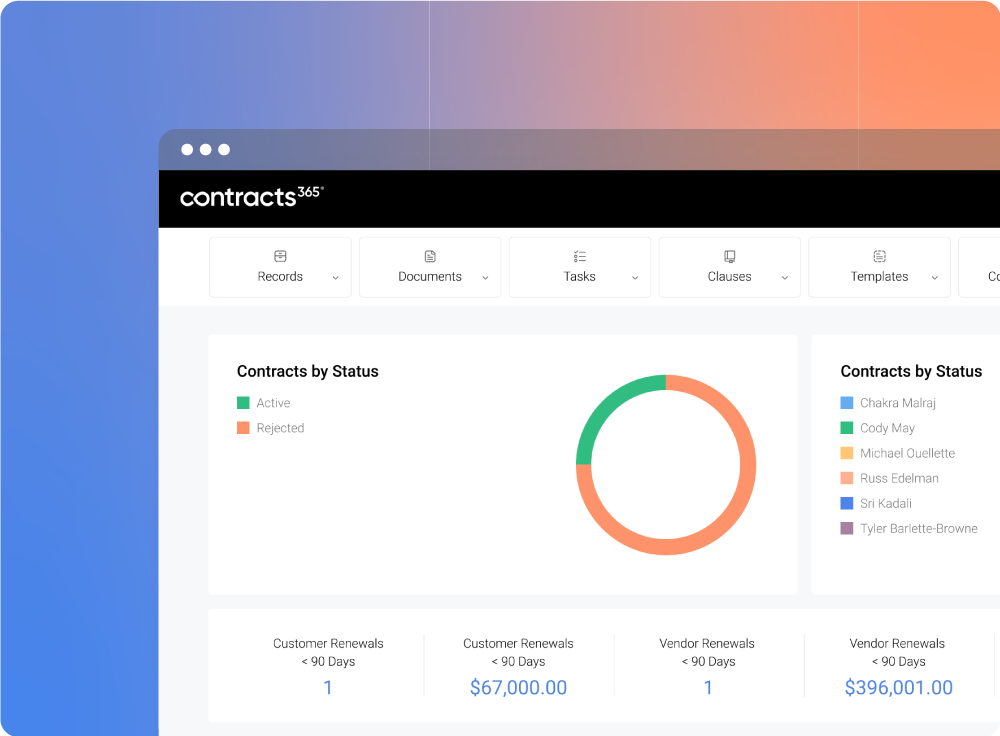Toggle the Rejected series visibility
Screen dimensions: 1000x736
point(270,427)
